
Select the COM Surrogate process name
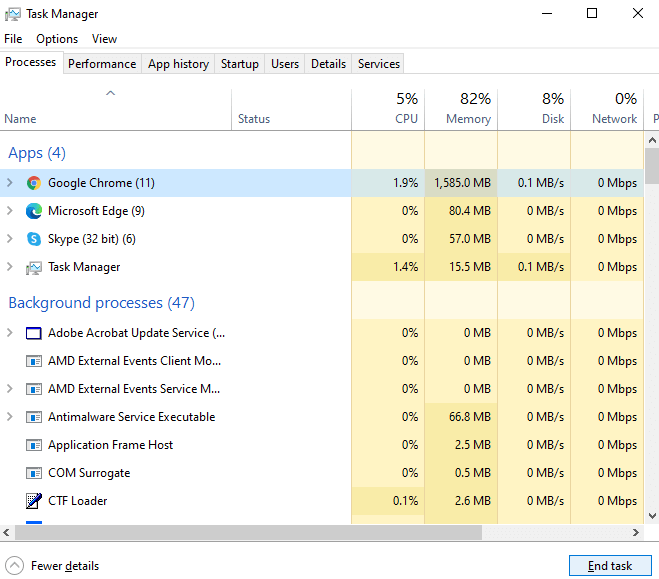89,473
